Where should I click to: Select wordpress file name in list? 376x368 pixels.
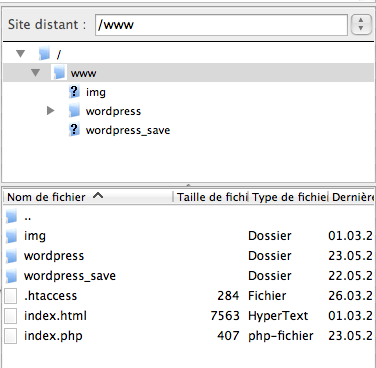(x=54, y=256)
